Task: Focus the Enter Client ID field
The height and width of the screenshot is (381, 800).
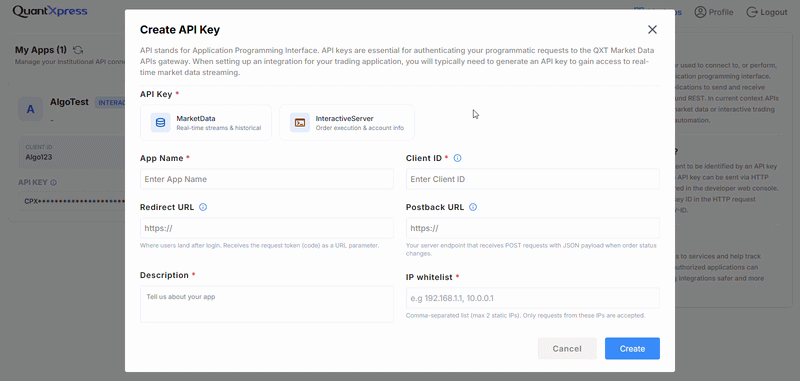Action: (533, 179)
